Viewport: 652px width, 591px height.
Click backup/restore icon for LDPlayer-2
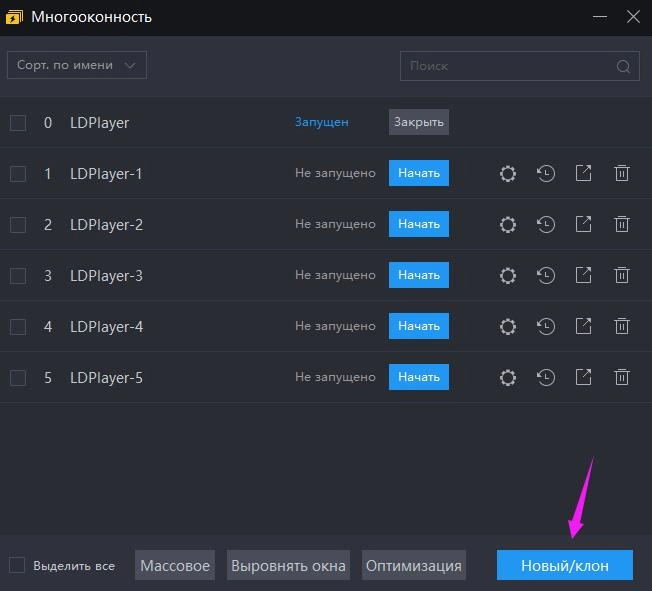546,224
